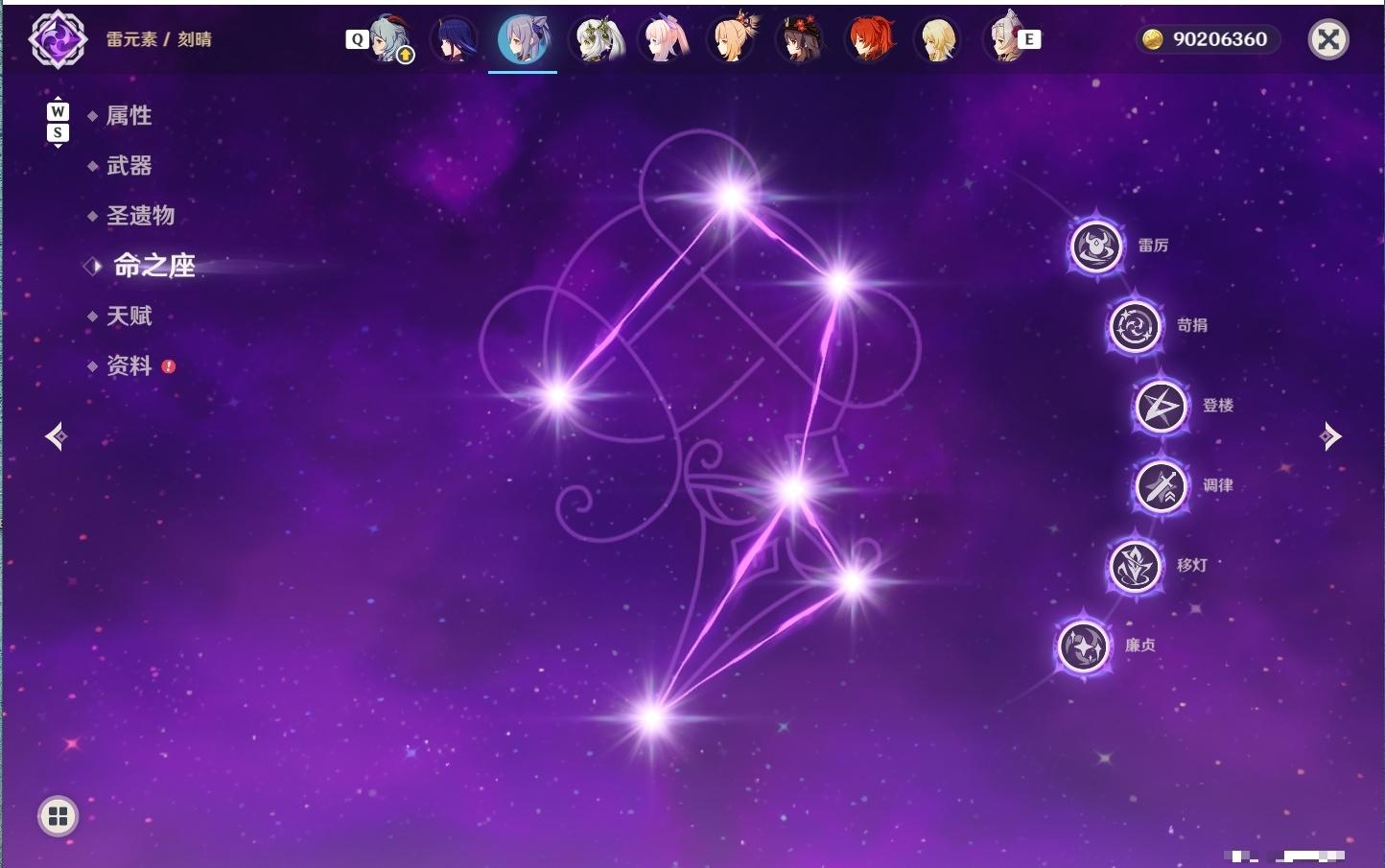
Task: Select the 命之座 constellation menu
Action: click(x=153, y=266)
